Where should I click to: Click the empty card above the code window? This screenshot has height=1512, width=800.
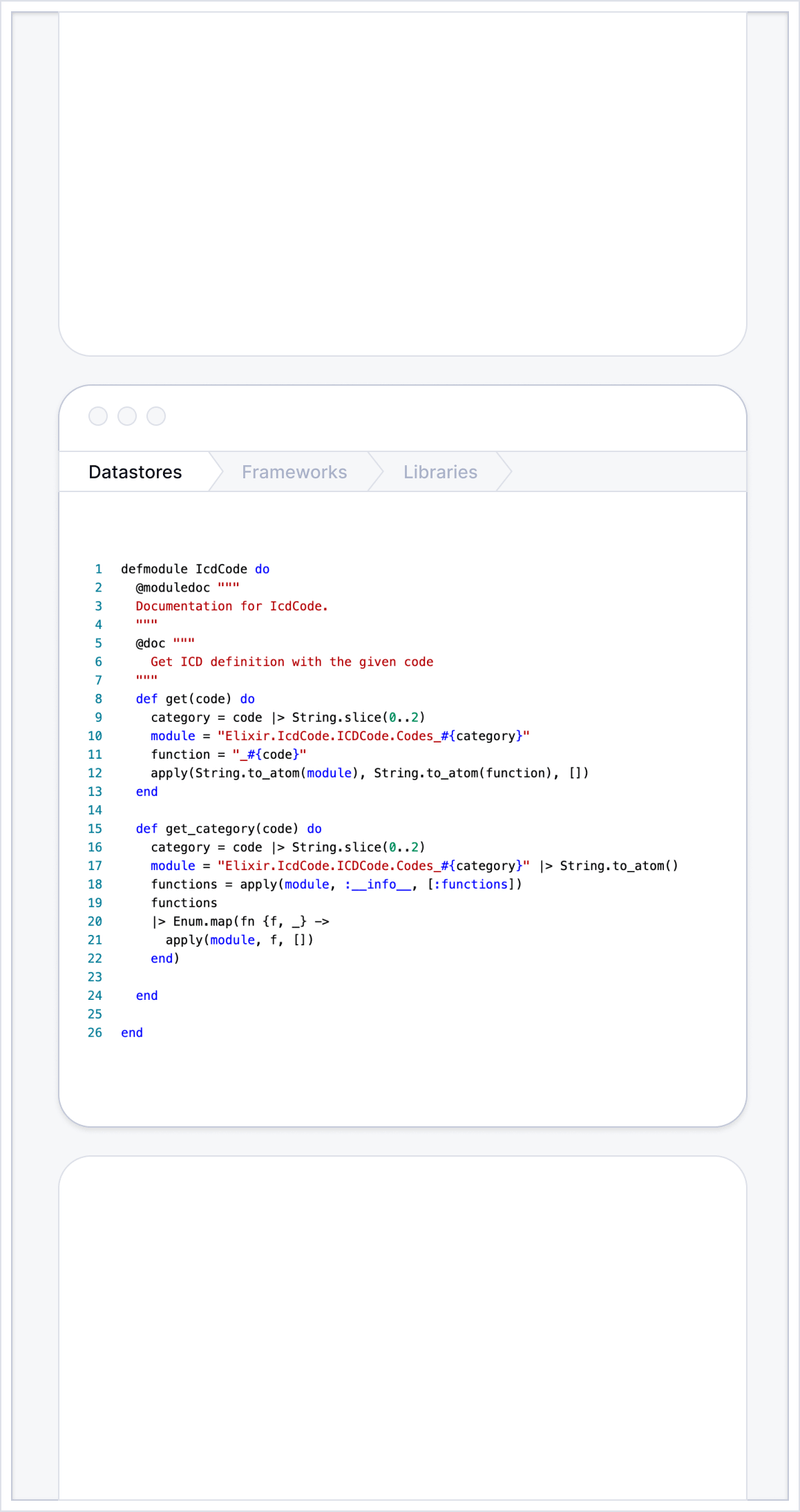(x=402, y=180)
